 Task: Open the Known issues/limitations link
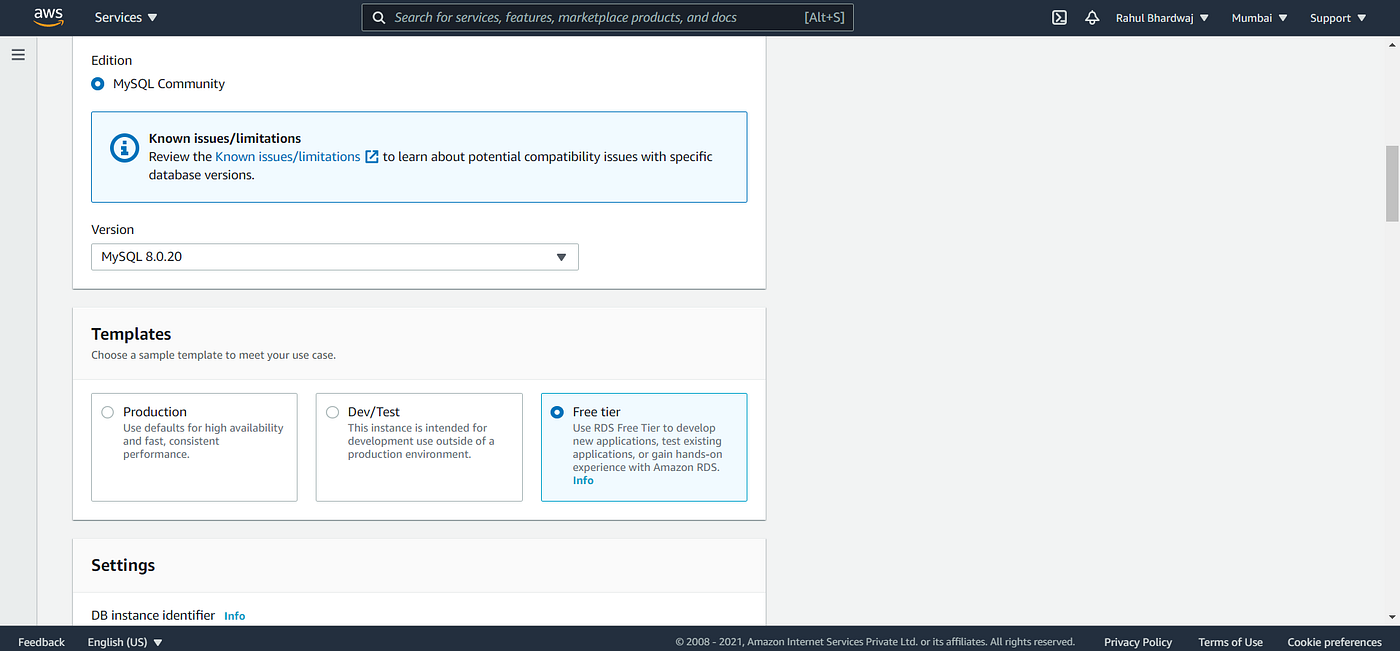click(x=288, y=157)
